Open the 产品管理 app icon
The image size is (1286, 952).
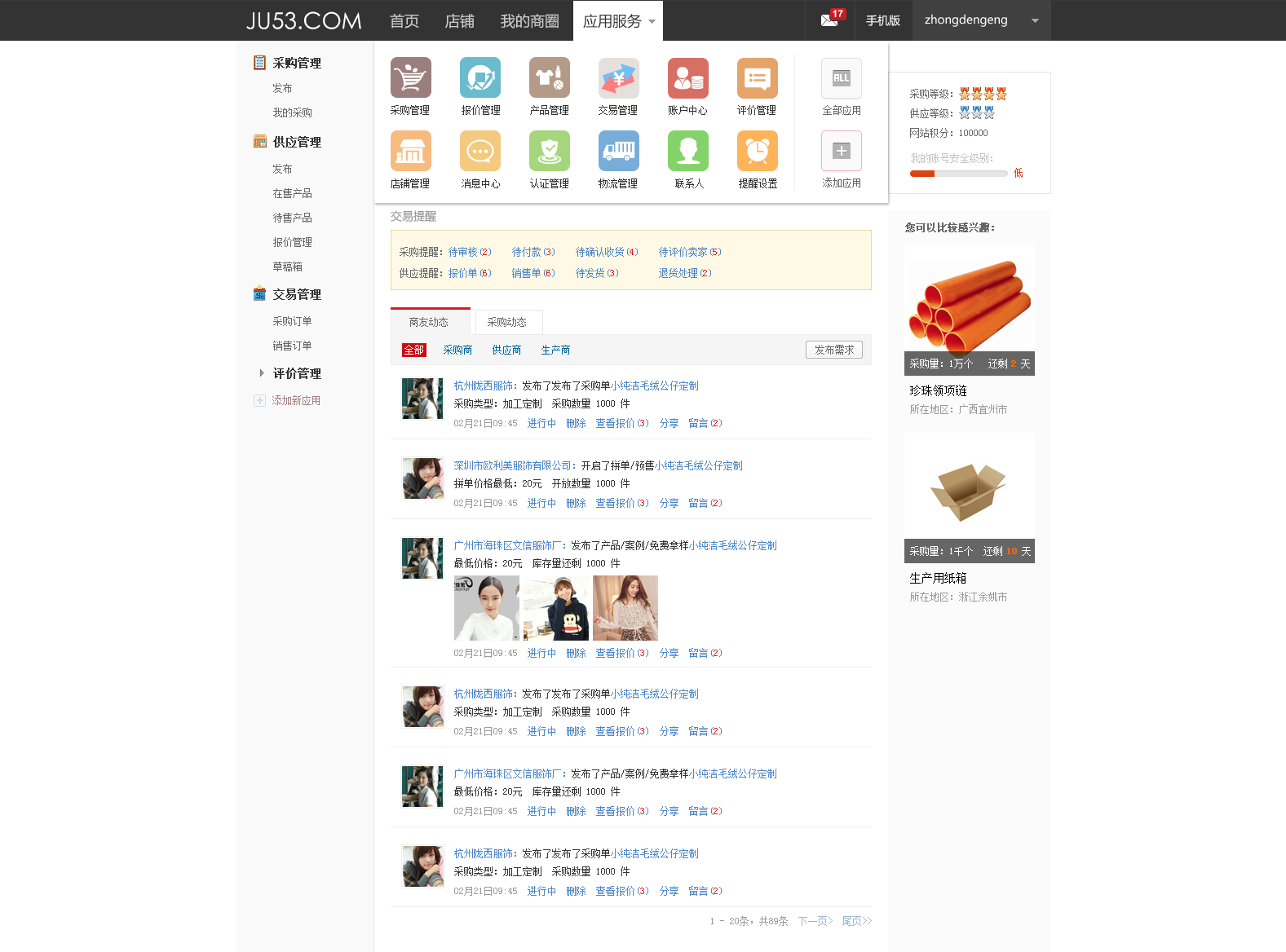(x=549, y=78)
